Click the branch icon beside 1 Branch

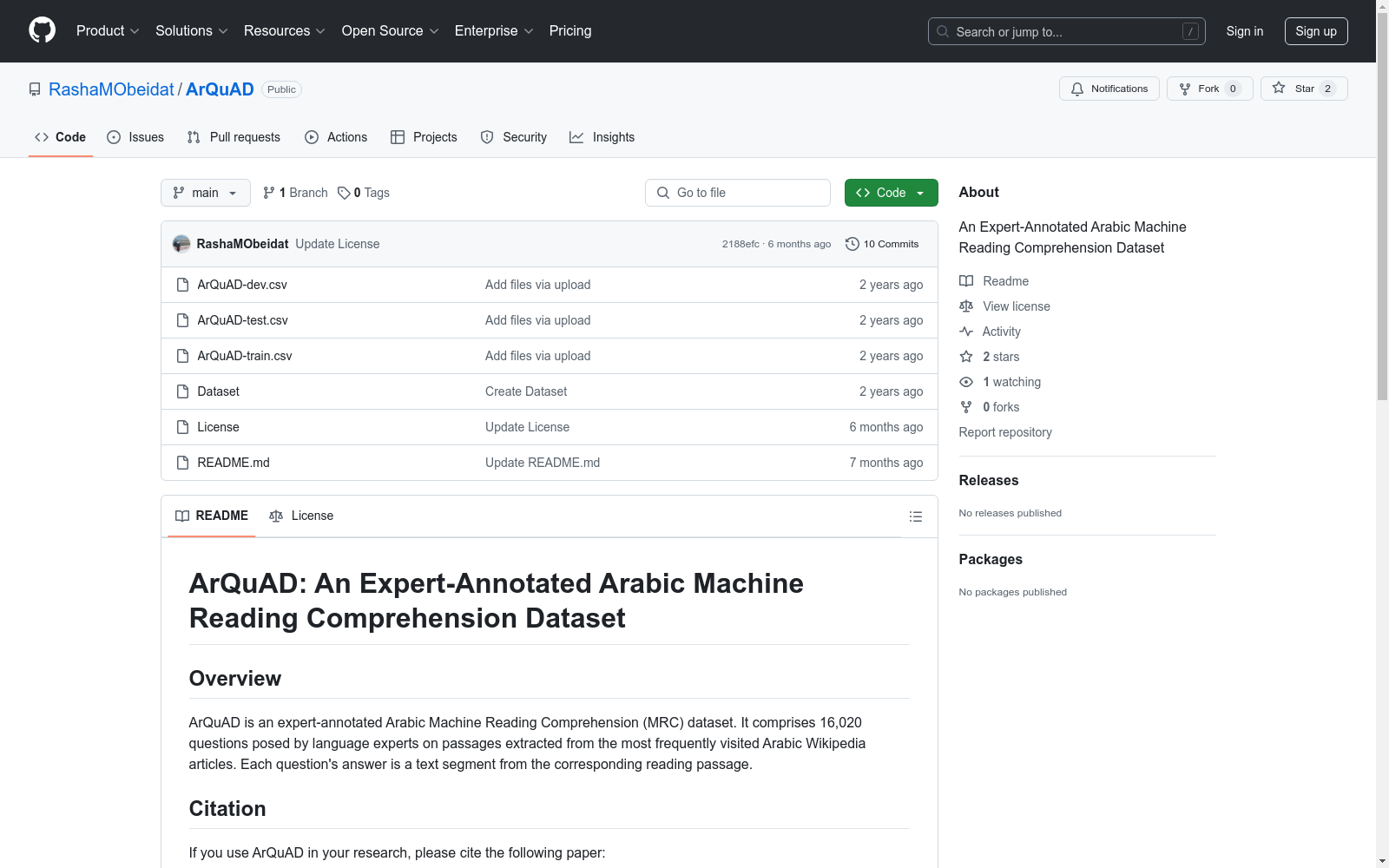point(269,193)
